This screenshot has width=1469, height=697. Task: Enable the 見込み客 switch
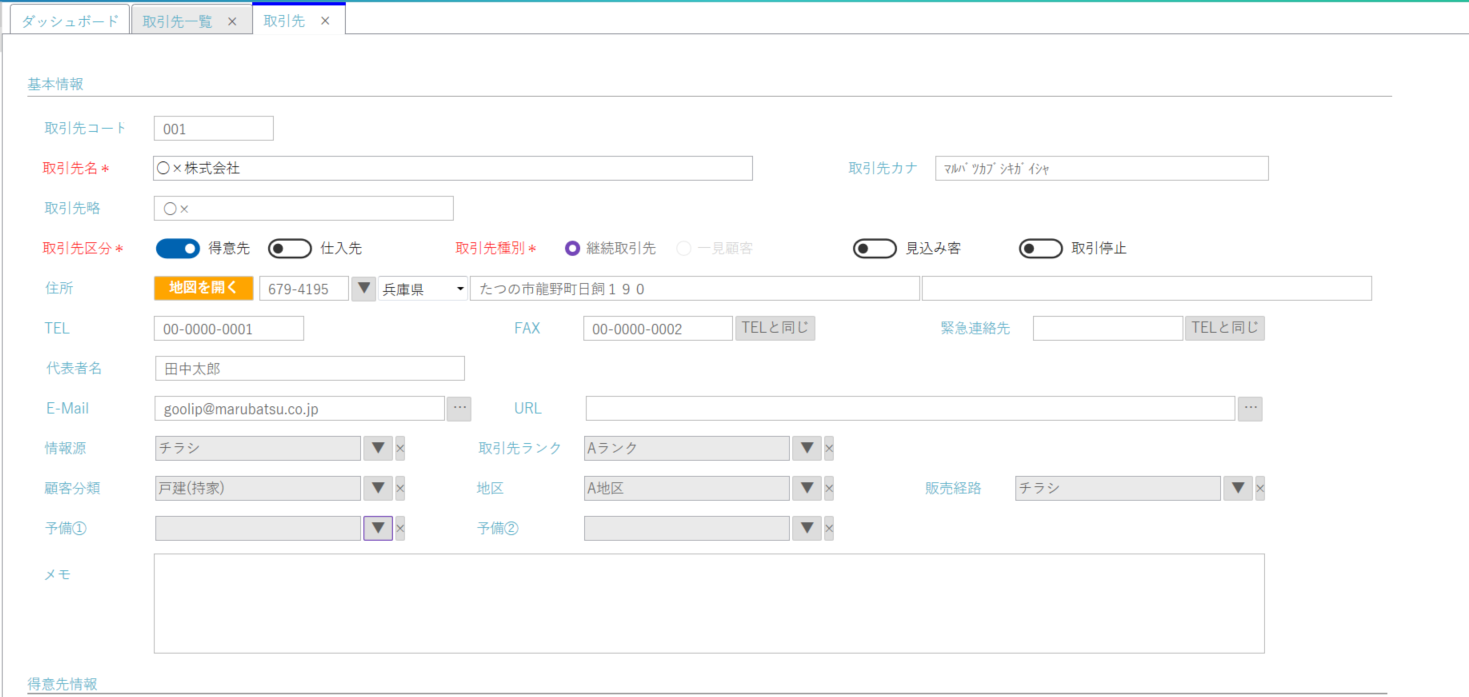[875, 248]
